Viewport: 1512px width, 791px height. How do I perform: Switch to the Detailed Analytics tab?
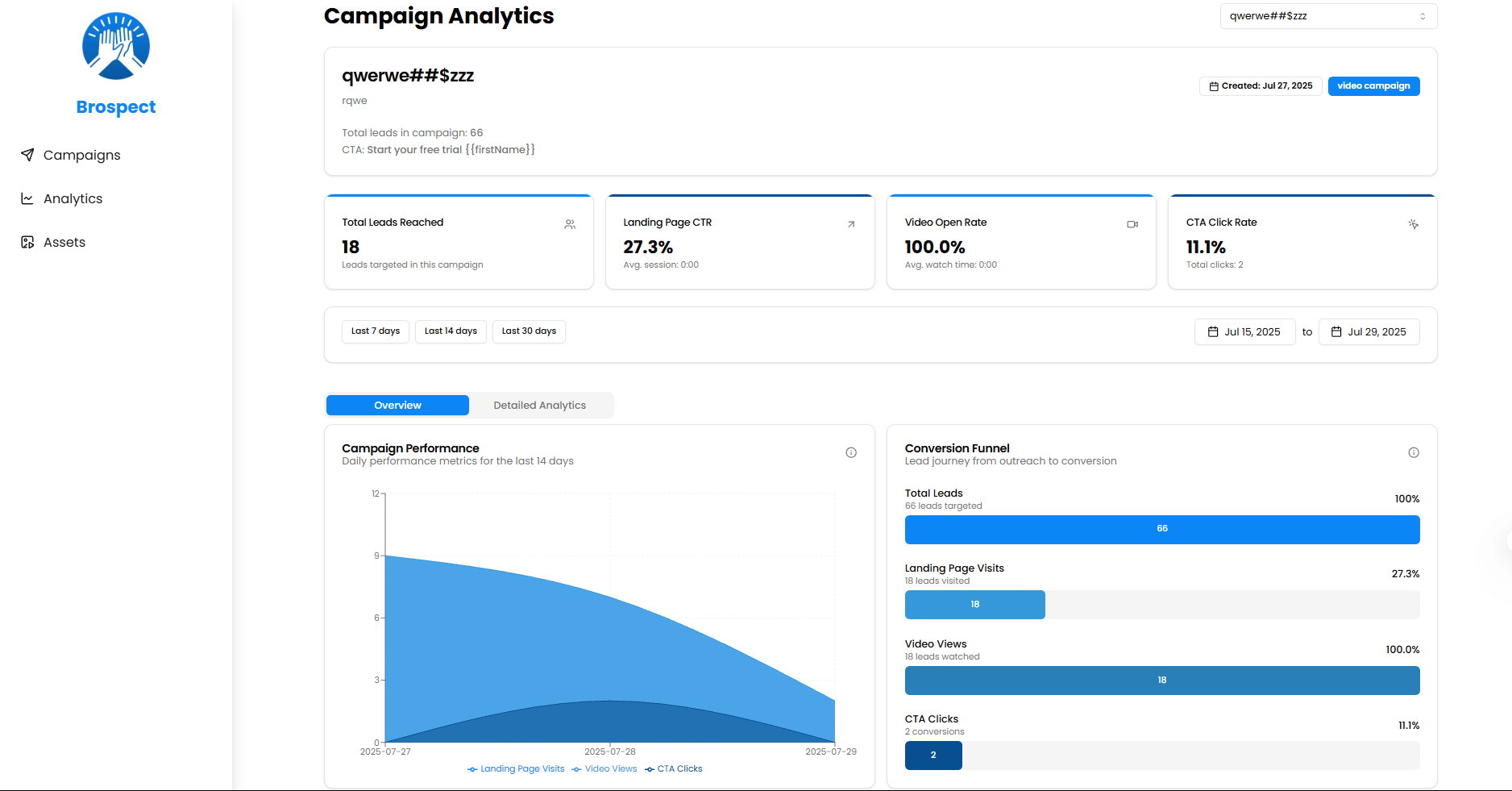[539, 406]
